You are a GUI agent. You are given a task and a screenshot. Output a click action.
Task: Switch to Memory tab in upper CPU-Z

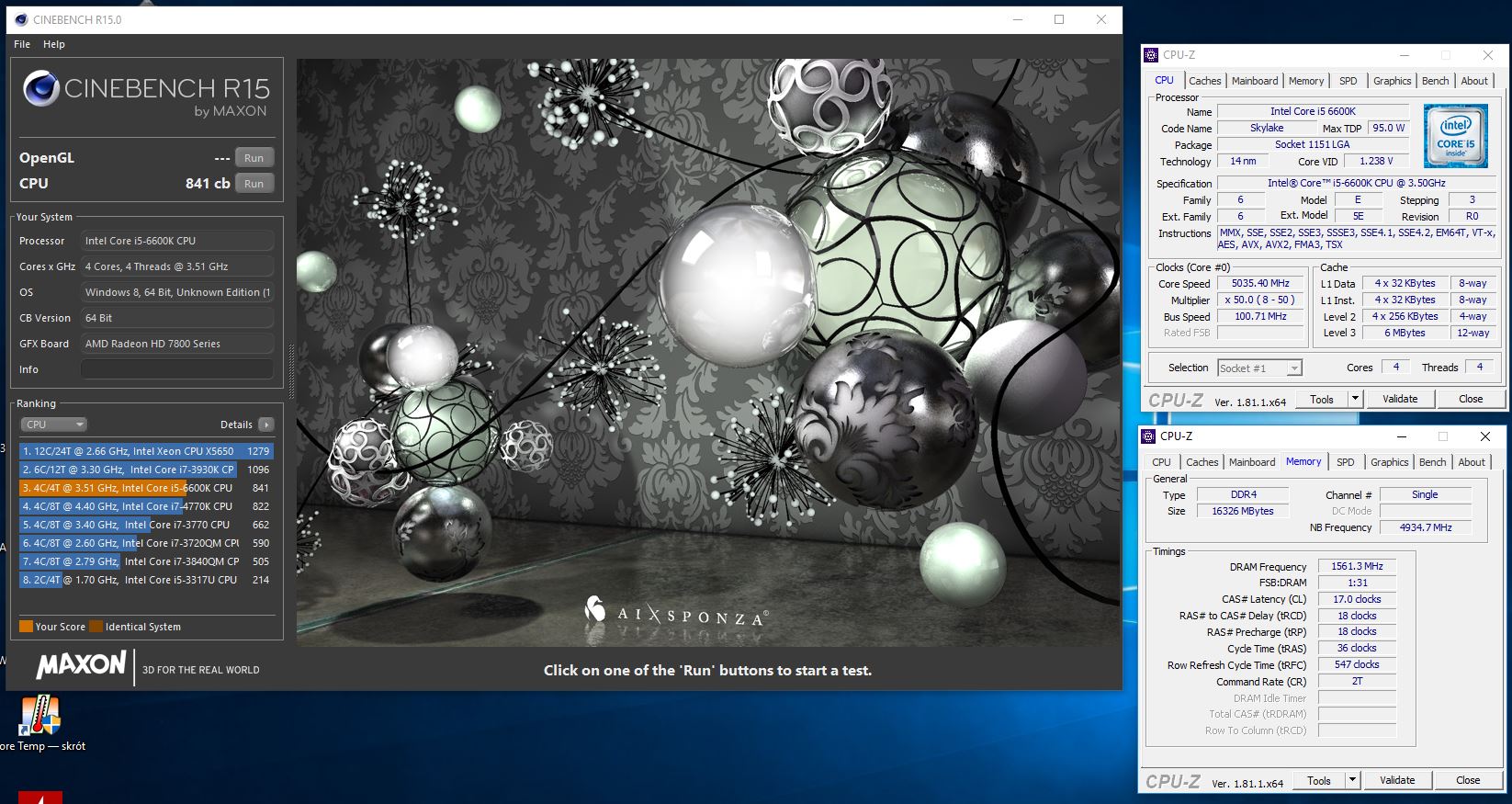[x=1305, y=81]
